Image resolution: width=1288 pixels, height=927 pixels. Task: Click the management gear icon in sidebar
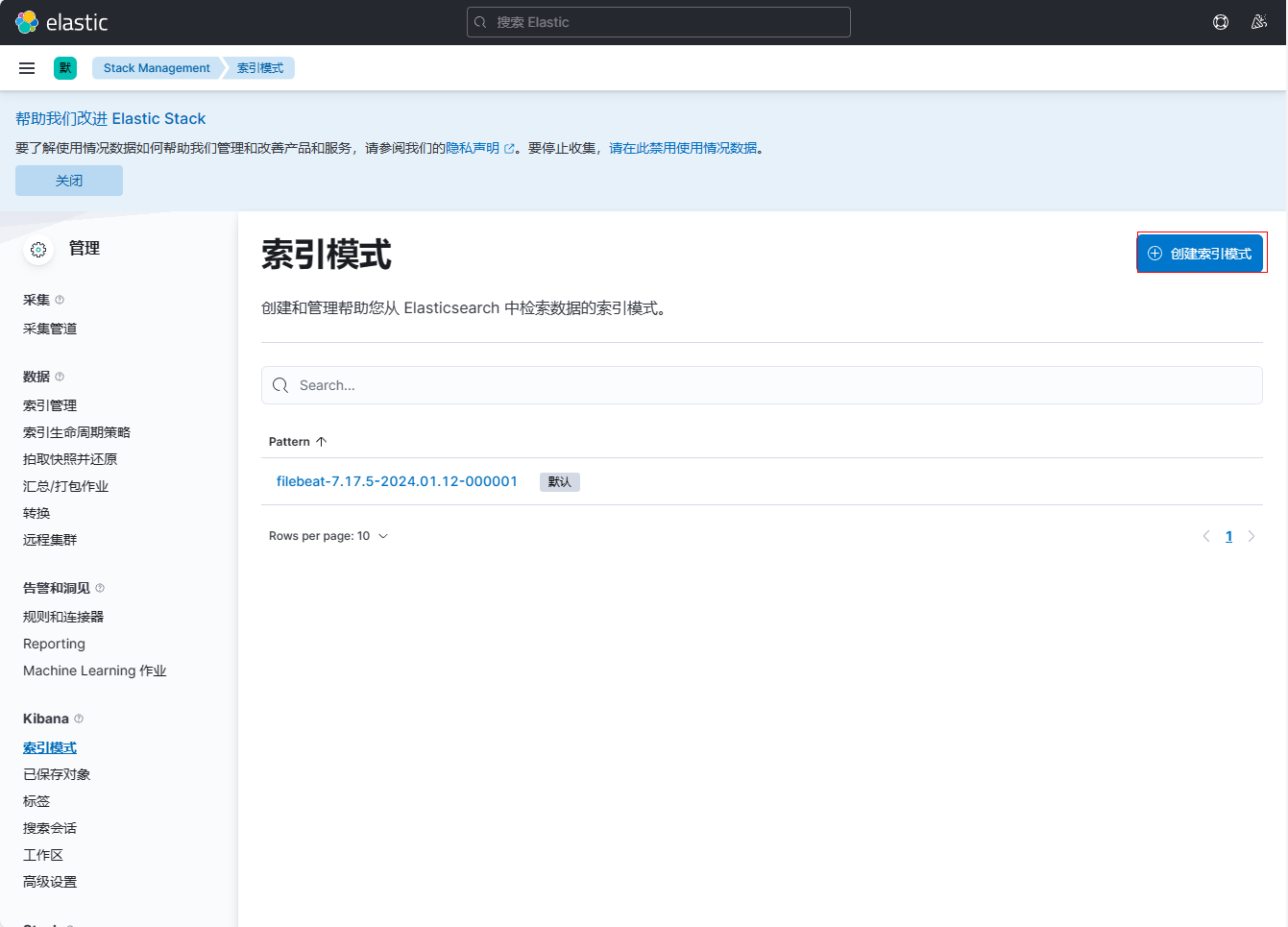pyautogui.click(x=38, y=250)
